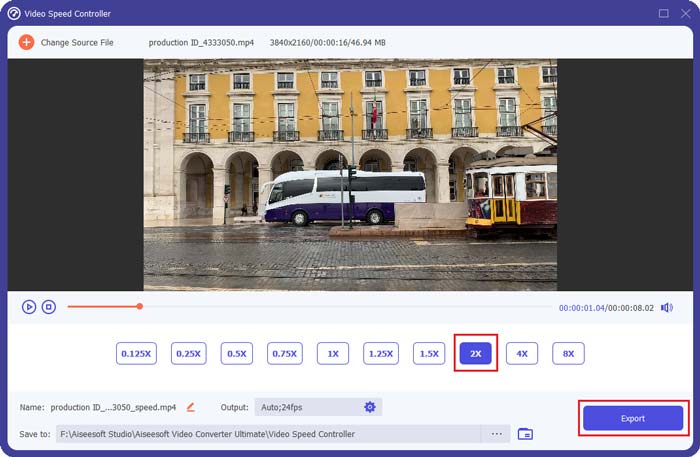Browse save path with three dots button
The image size is (700, 457).
(x=496, y=434)
